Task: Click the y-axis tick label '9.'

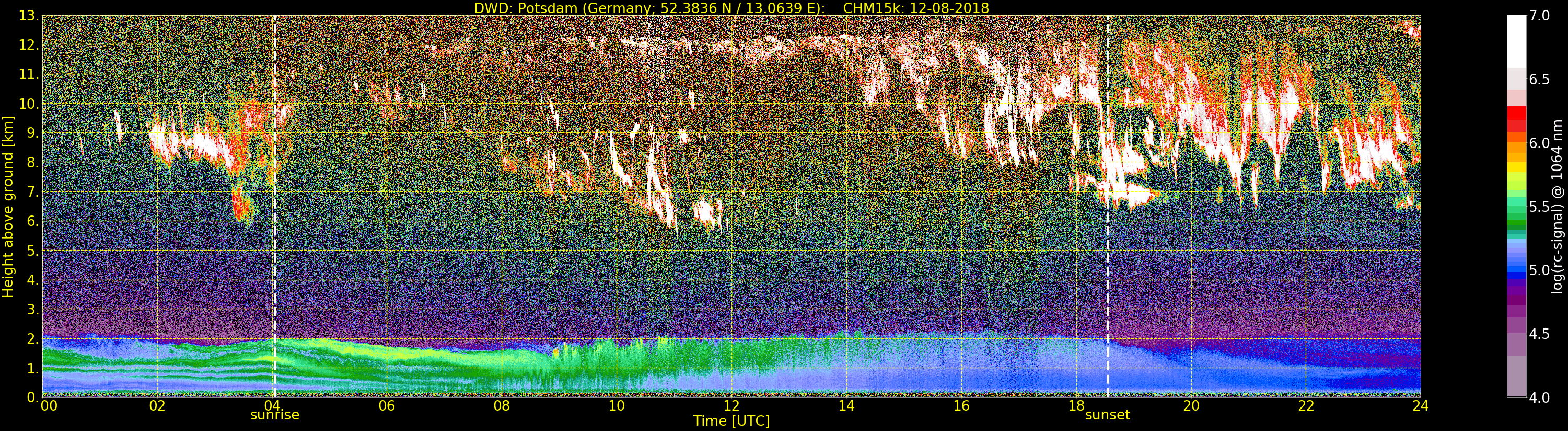Action: (x=32, y=133)
